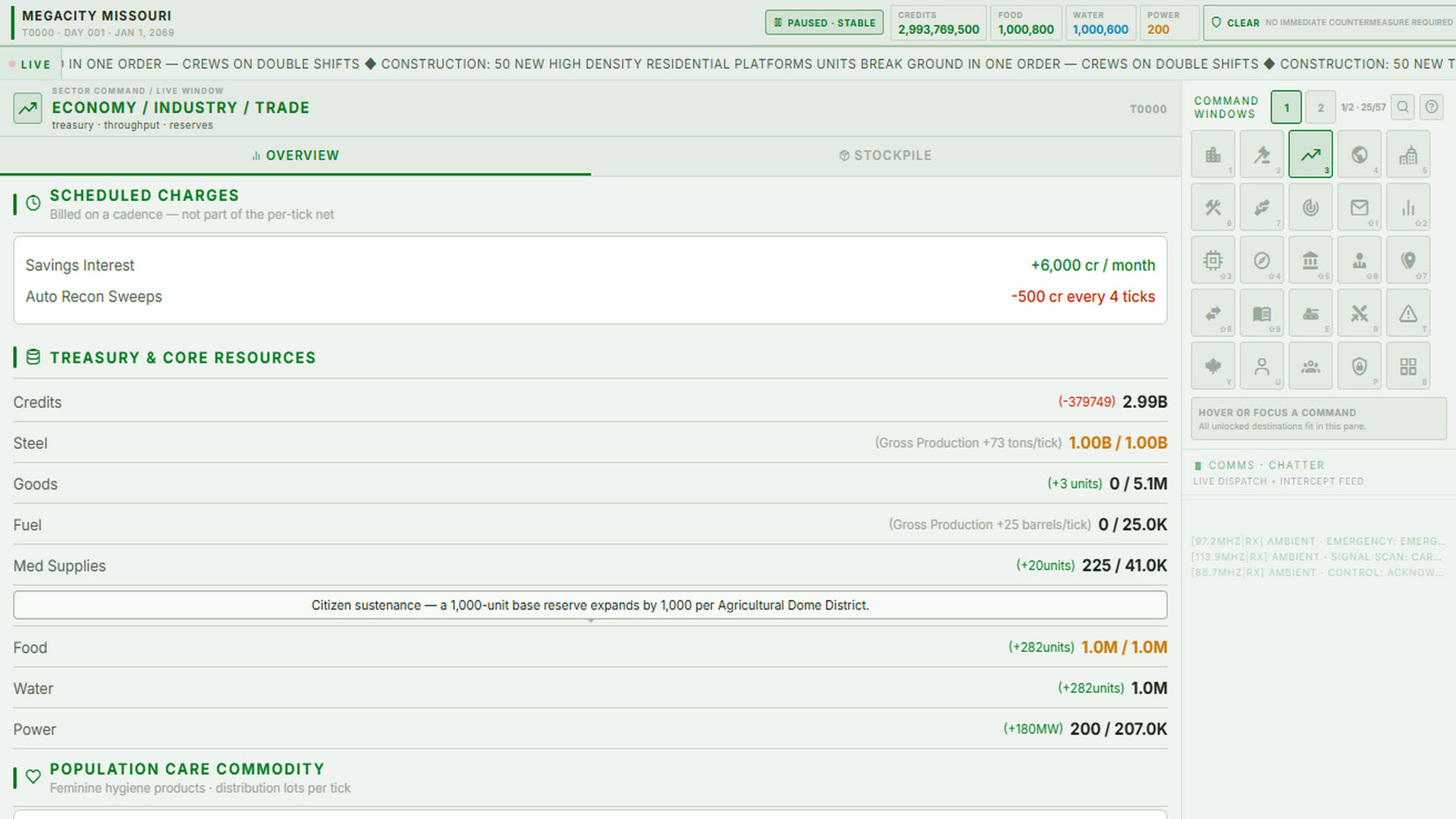
Task: Open the bar chart statistics window
Action: click(x=1408, y=207)
